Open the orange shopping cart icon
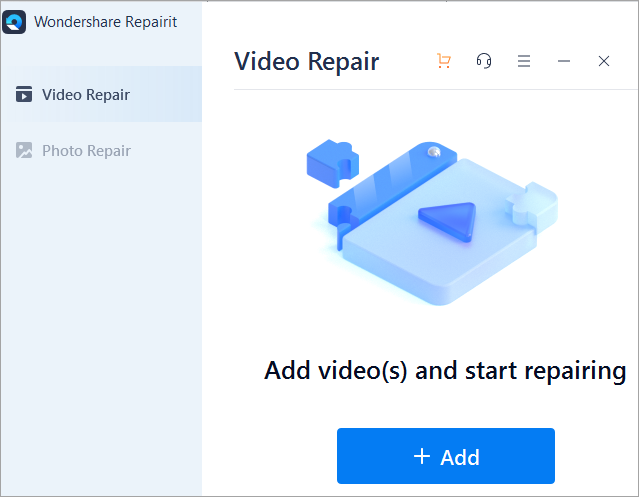Screen dimensions: 639x497 click(x=444, y=61)
